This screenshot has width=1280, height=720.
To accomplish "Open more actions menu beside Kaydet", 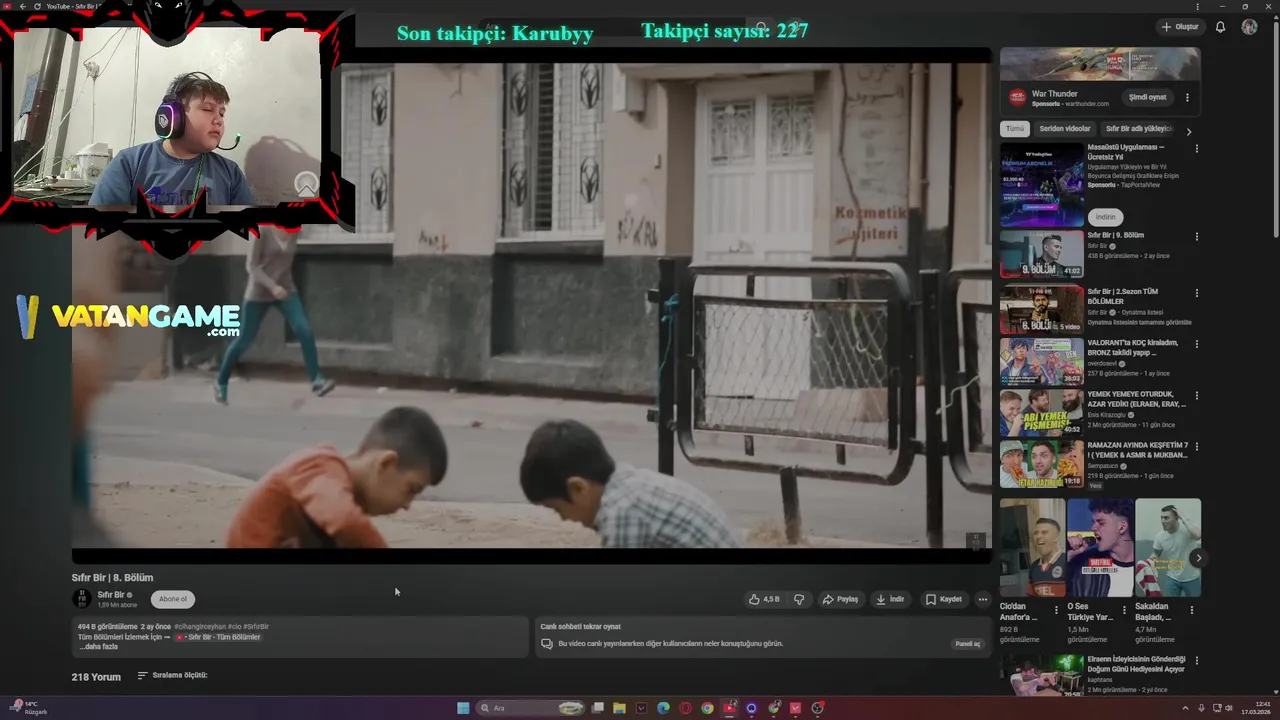I will point(982,599).
